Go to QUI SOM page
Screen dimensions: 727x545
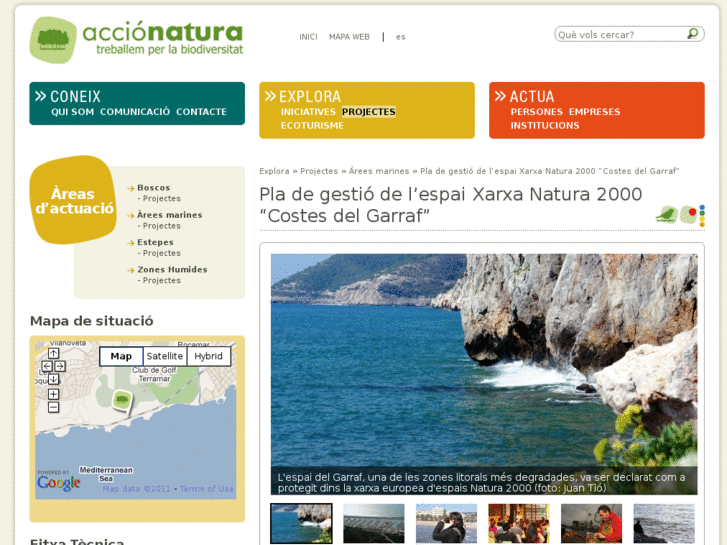[72, 112]
